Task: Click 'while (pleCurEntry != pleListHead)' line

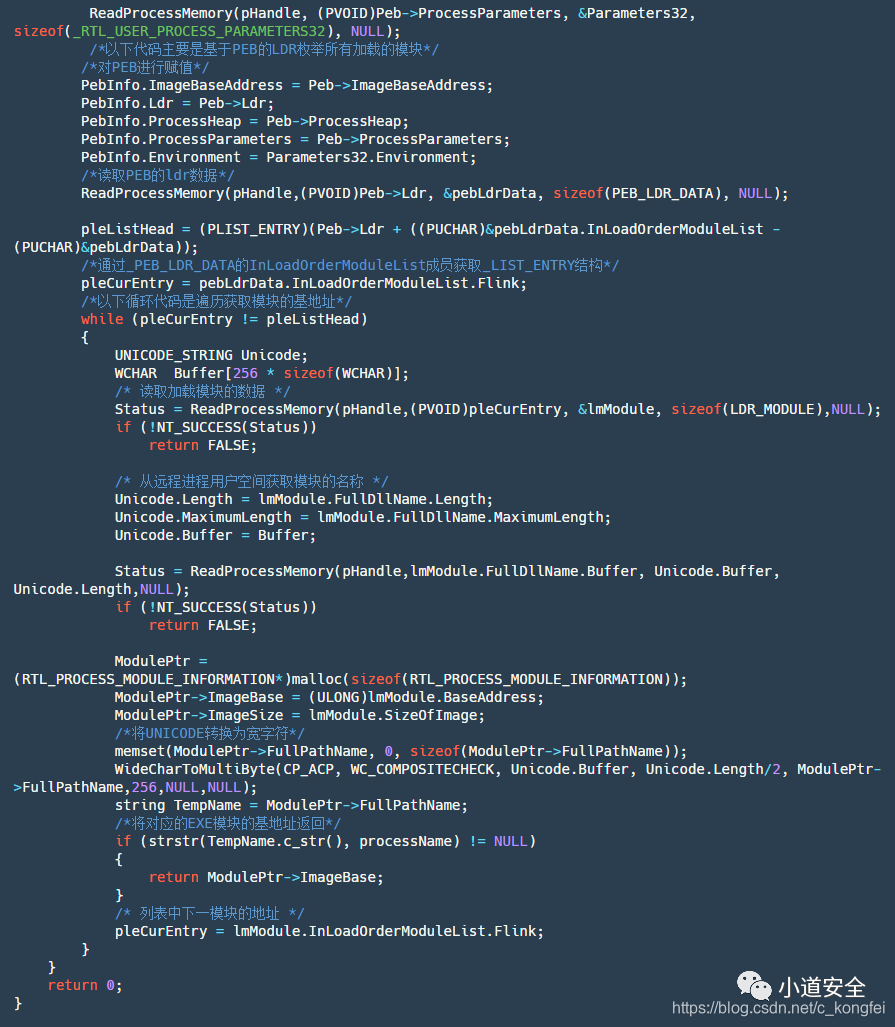Action: [x=224, y=320]
